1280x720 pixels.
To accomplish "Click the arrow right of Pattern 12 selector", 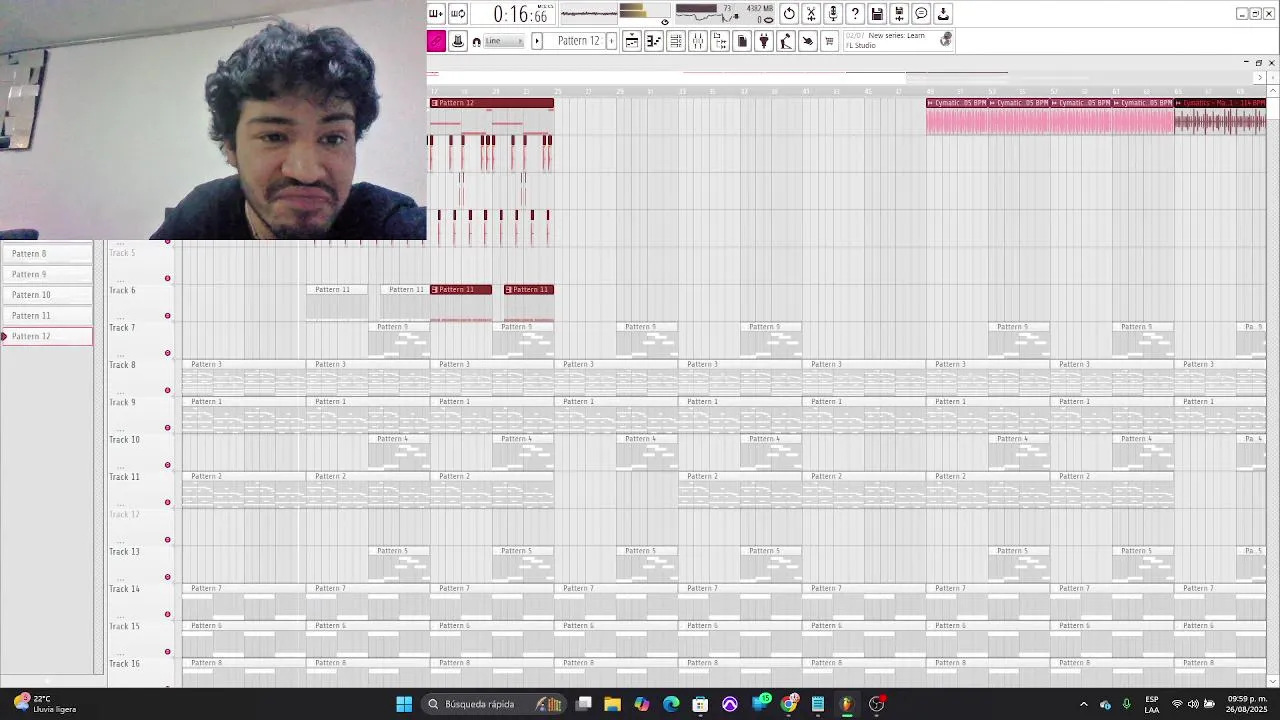I will (612, 41).
